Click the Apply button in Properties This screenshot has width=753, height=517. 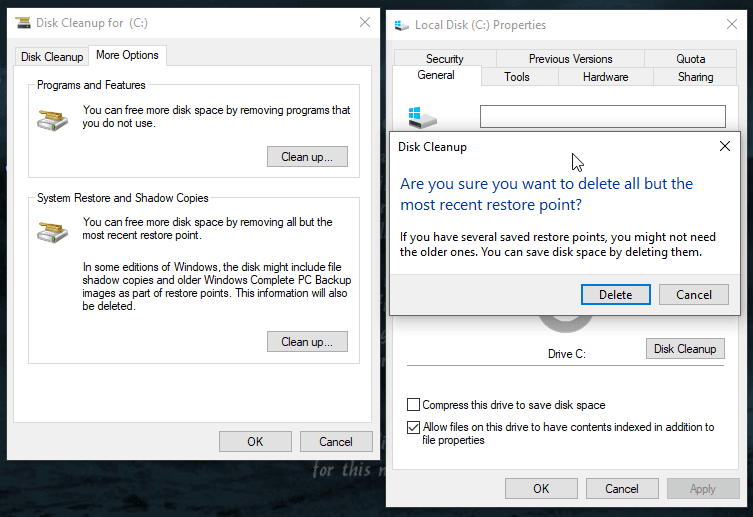(x=703, y=489)
